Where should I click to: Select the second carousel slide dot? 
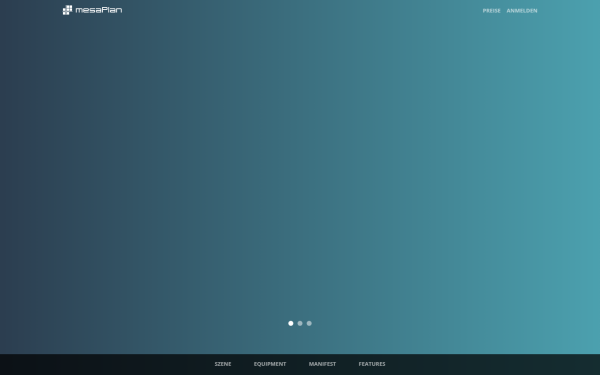pyautogui.click(x=300, y=323)
